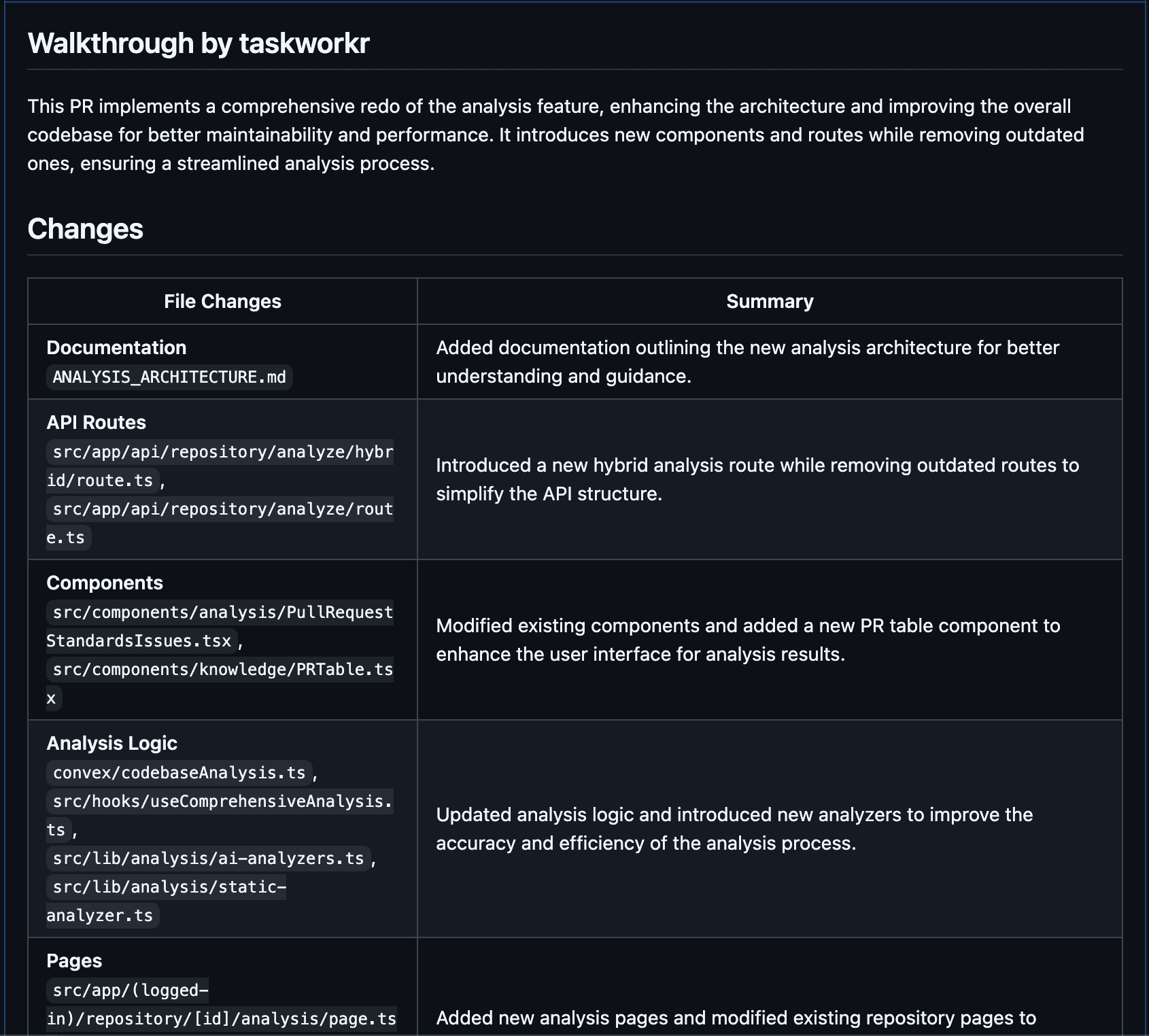Click the convex/codebaseAnalysis.ts file path
This screenshot has width=1149, height=1036.
pos(179,773)
